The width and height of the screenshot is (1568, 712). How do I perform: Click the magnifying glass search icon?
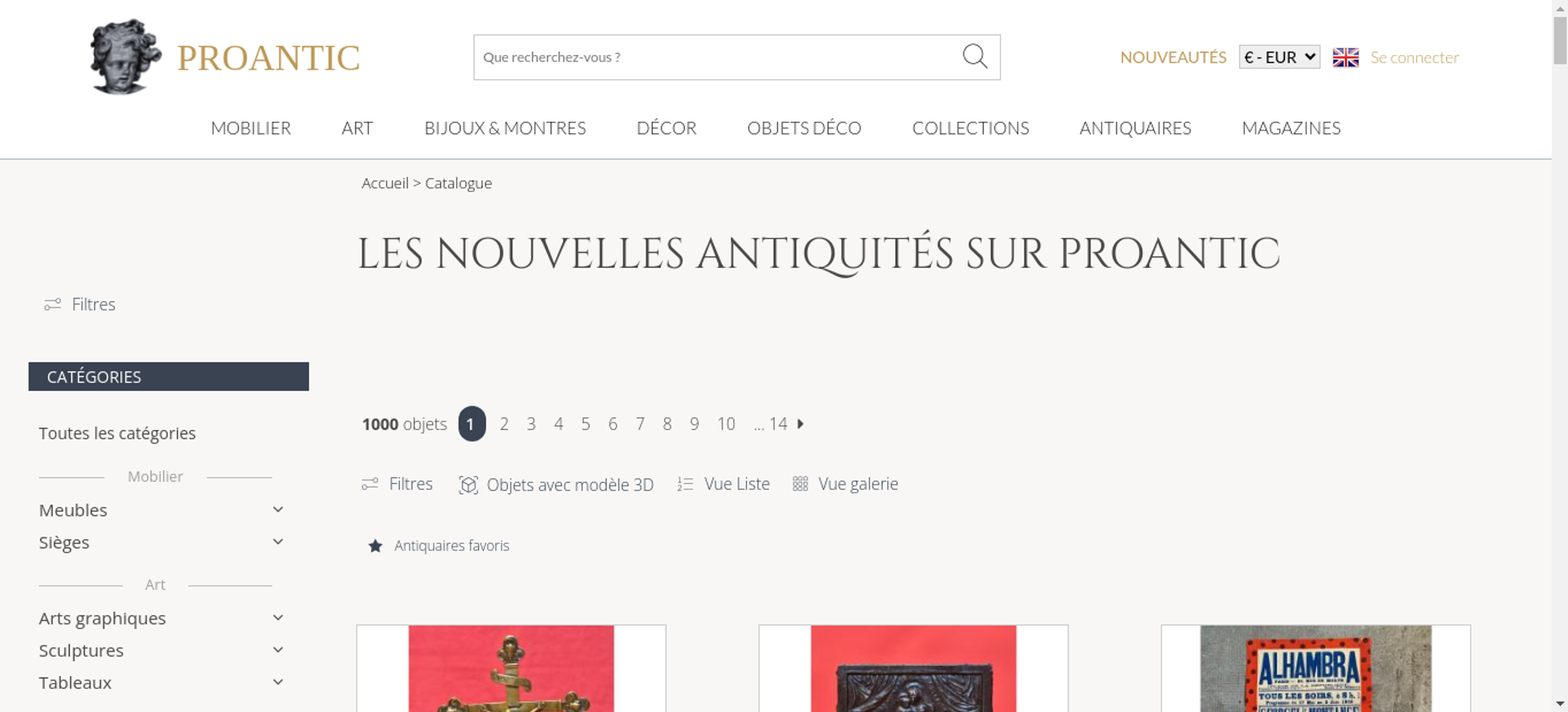pos(975,56)
